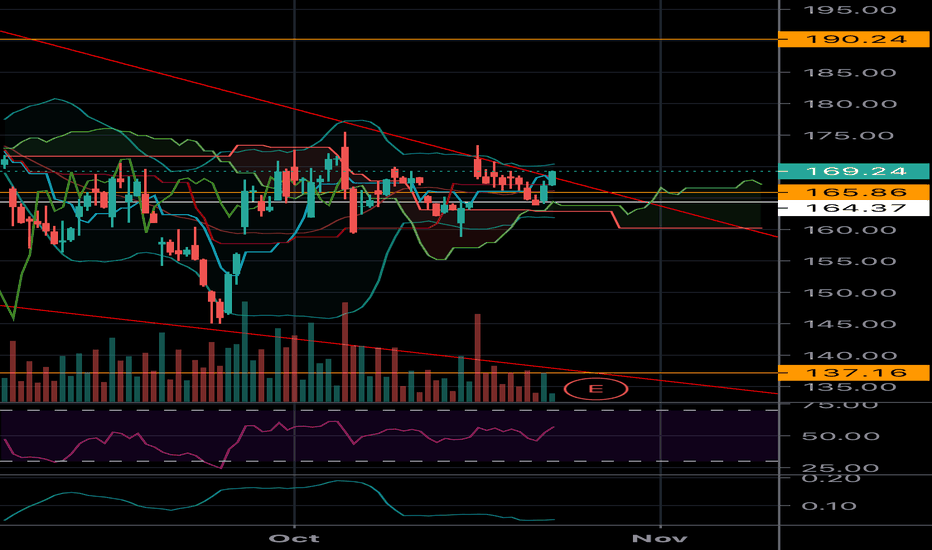Select the horizontal orange line at 190.24
The height and width of the screenshot is (550, 932).
[x=389, y=39]
